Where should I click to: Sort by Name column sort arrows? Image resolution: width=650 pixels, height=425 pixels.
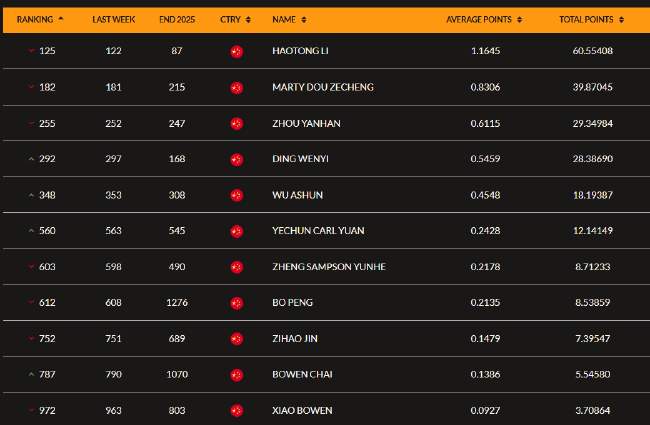click(304, 19)
